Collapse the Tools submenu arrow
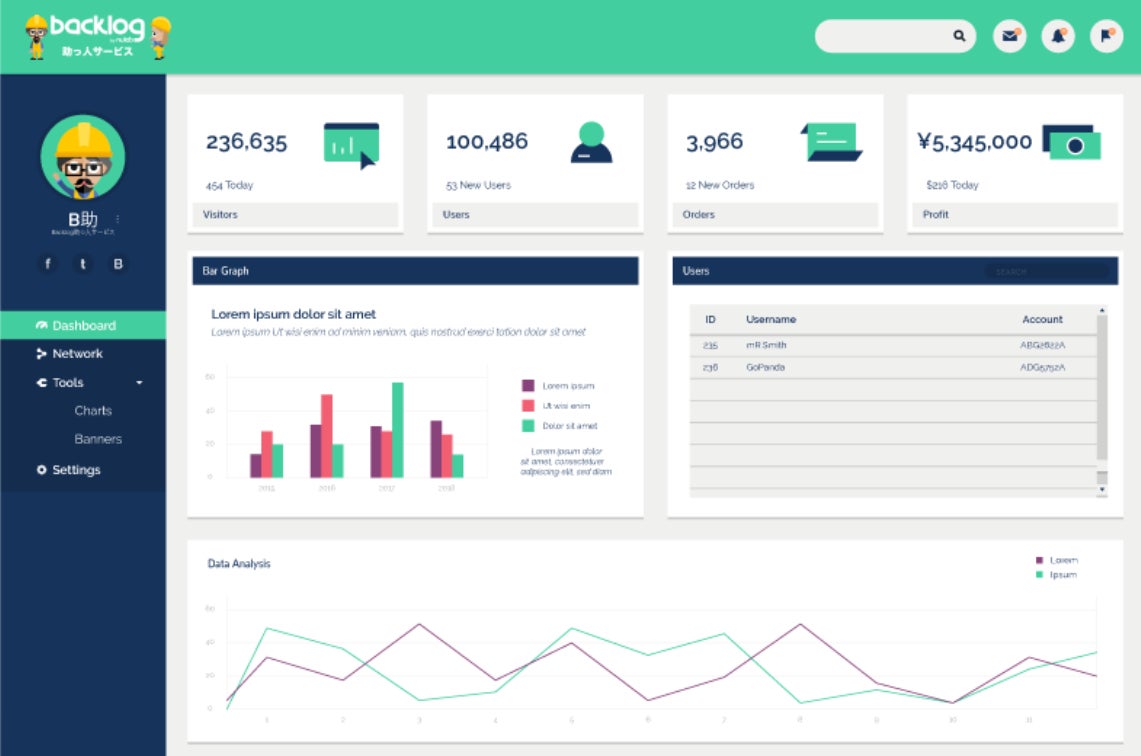 point(139,383)
